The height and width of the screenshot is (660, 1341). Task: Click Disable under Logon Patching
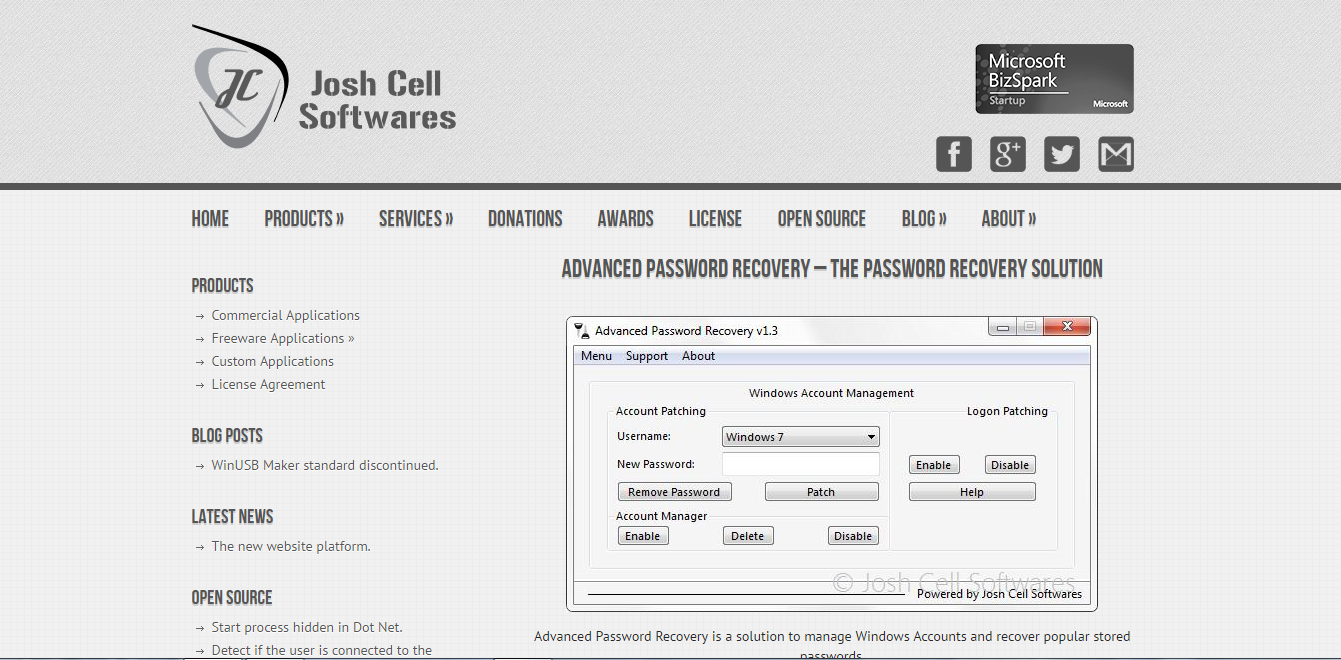click(x=1010, y=465)
